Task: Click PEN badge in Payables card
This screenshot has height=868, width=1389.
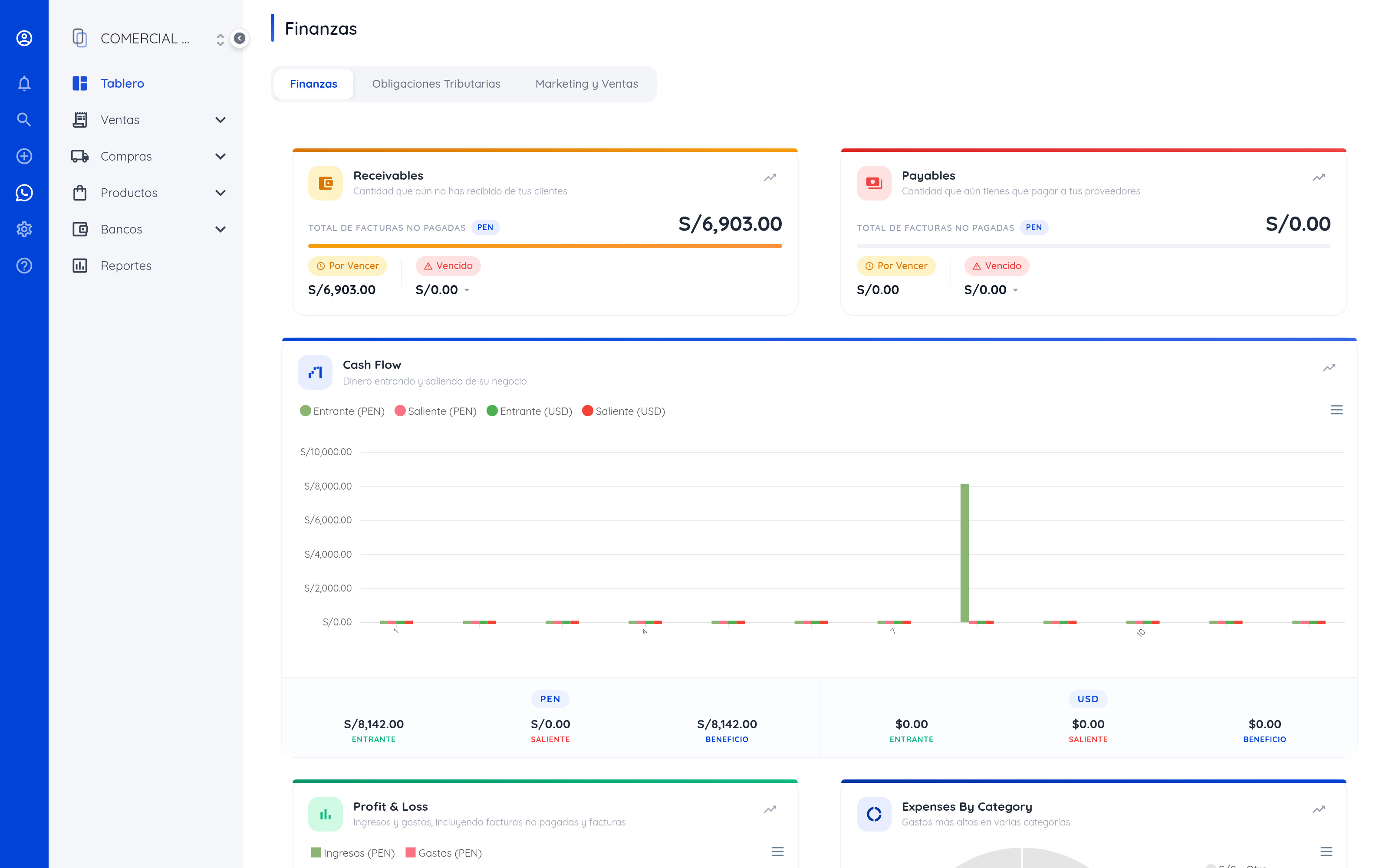Action: point(1034,227)
